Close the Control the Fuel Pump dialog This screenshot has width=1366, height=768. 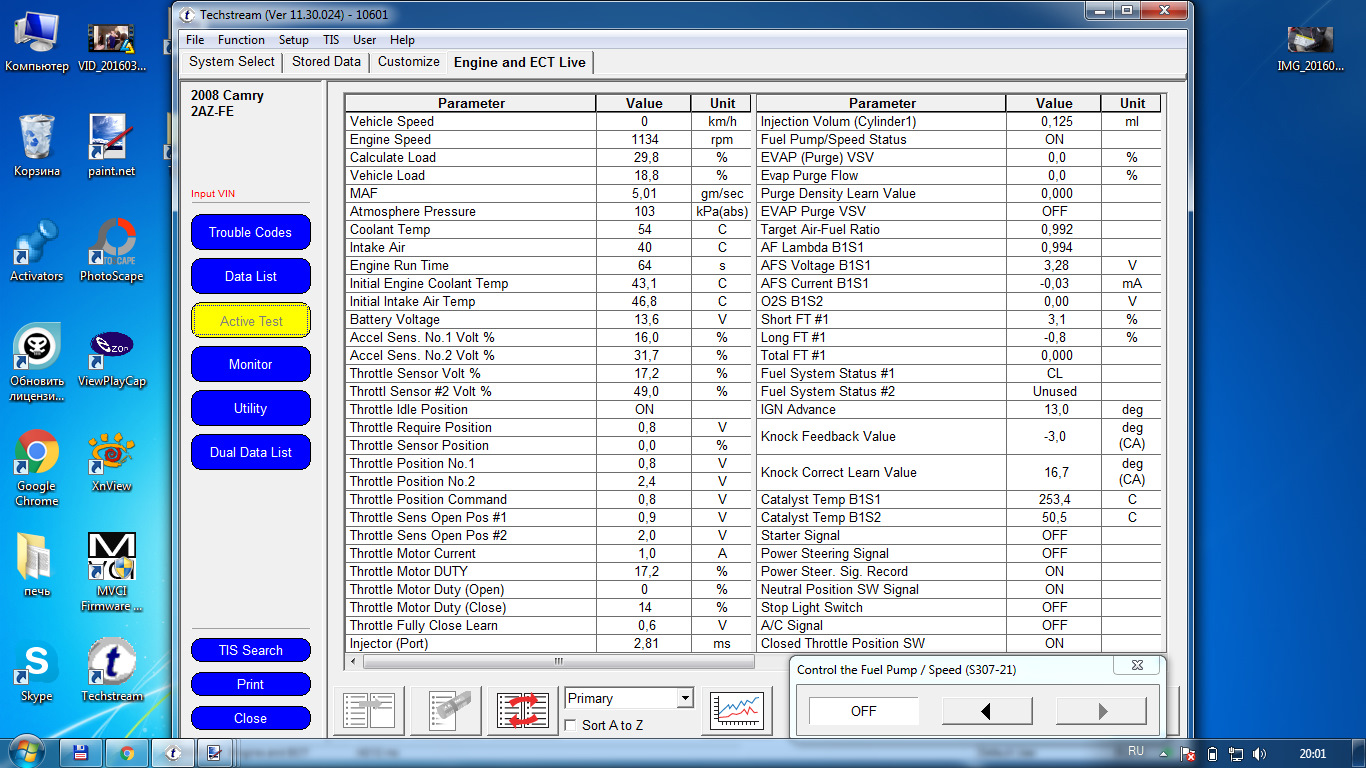coord(1137,665)
